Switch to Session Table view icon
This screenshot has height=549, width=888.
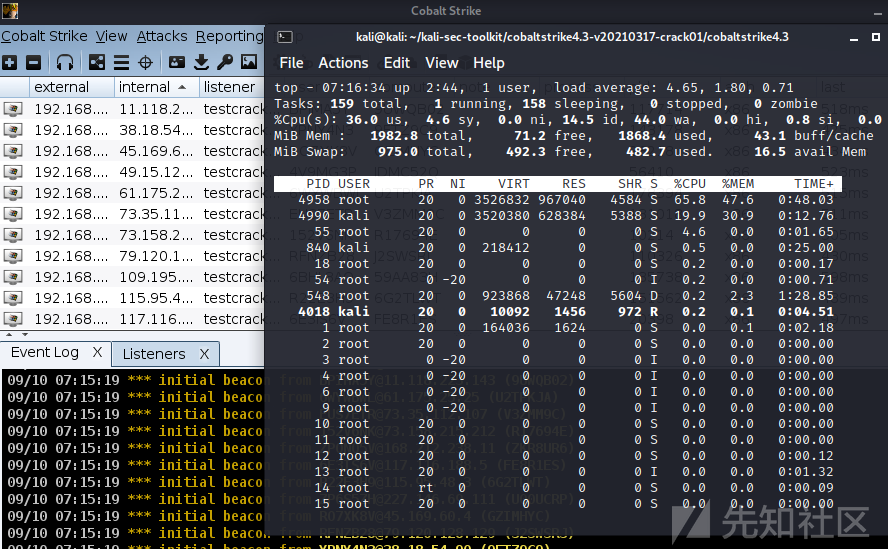click(x=121, y=62)
